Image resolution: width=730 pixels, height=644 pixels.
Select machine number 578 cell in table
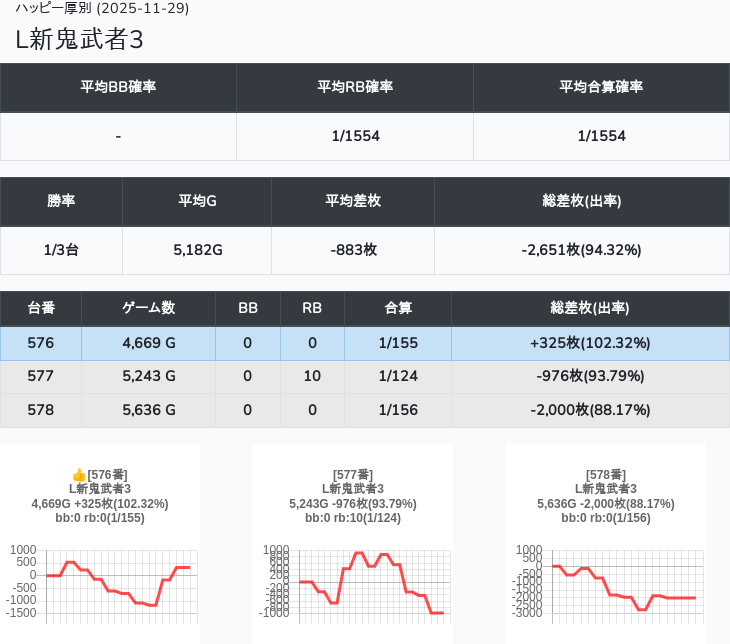[41, 409]
